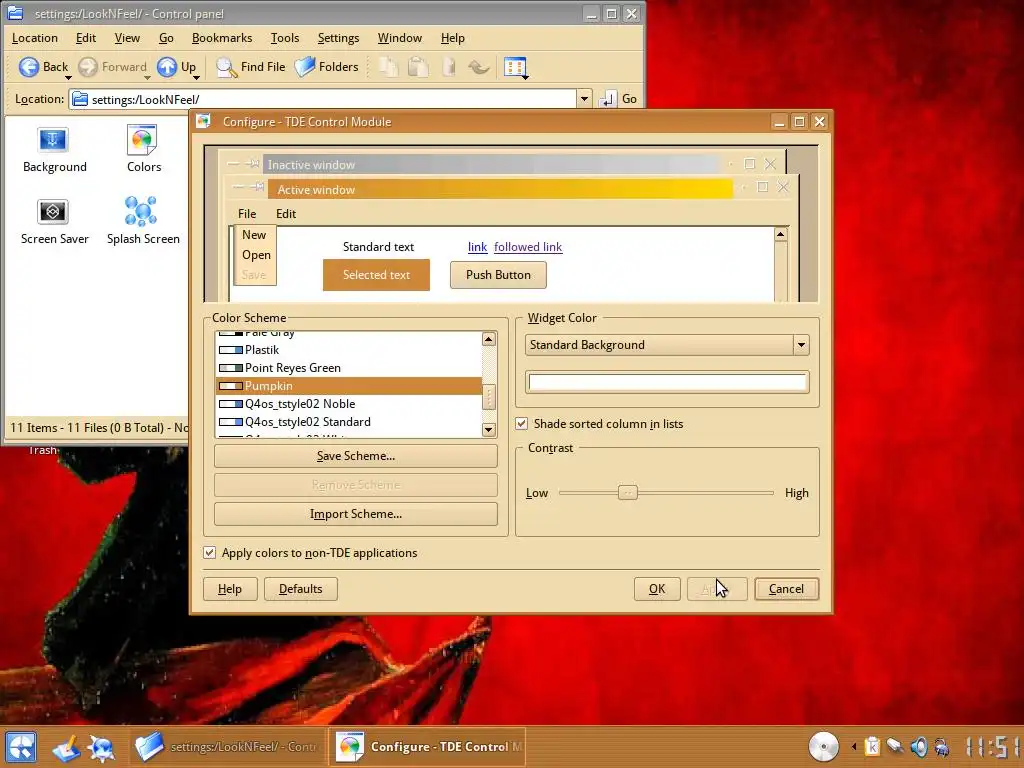The width and height of the screenshot is (1024, 768).
Task: Select the Pumpkin color scheme
Action: 348,386
